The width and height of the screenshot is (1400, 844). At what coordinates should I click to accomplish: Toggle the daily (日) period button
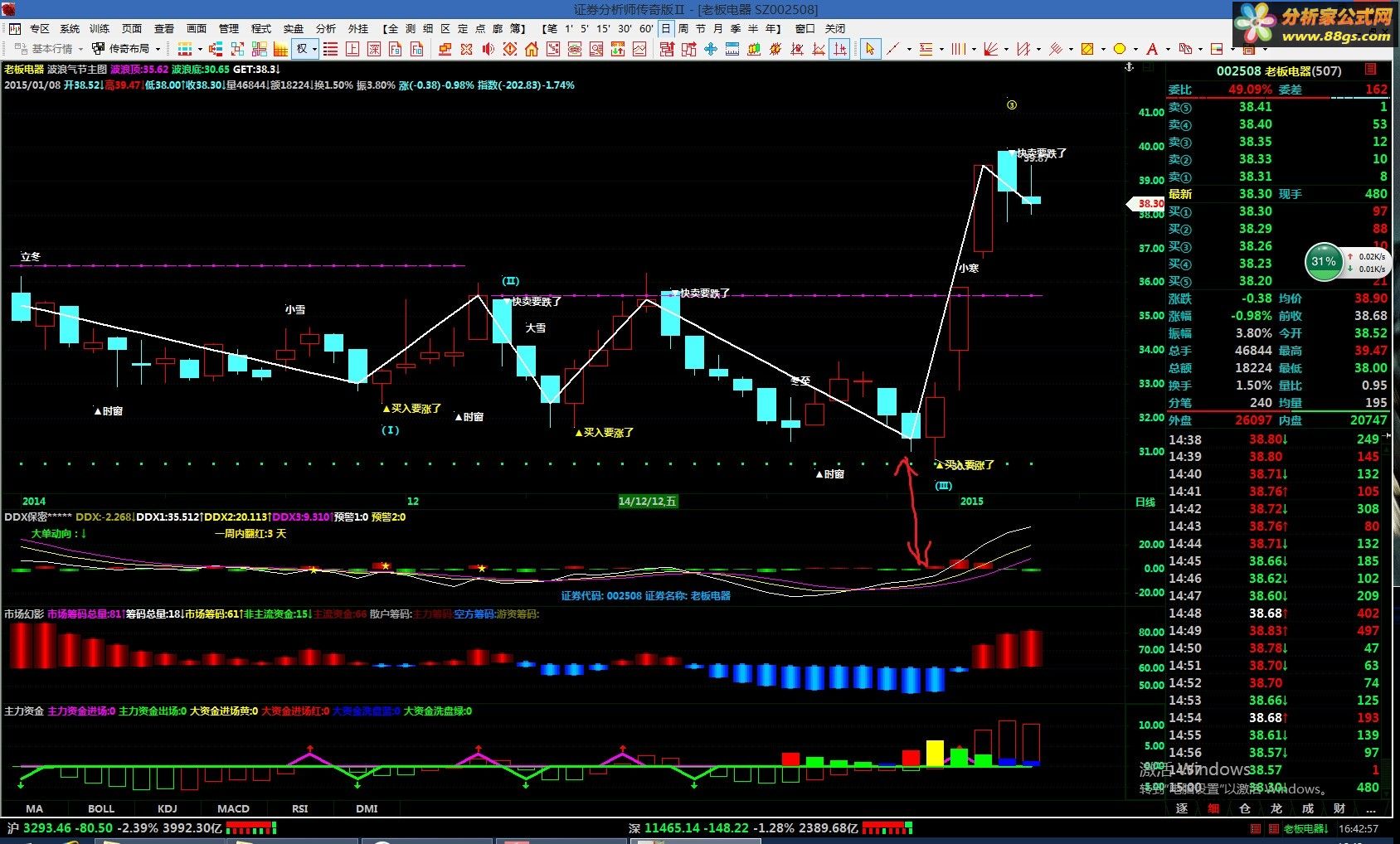coord(665,28)
